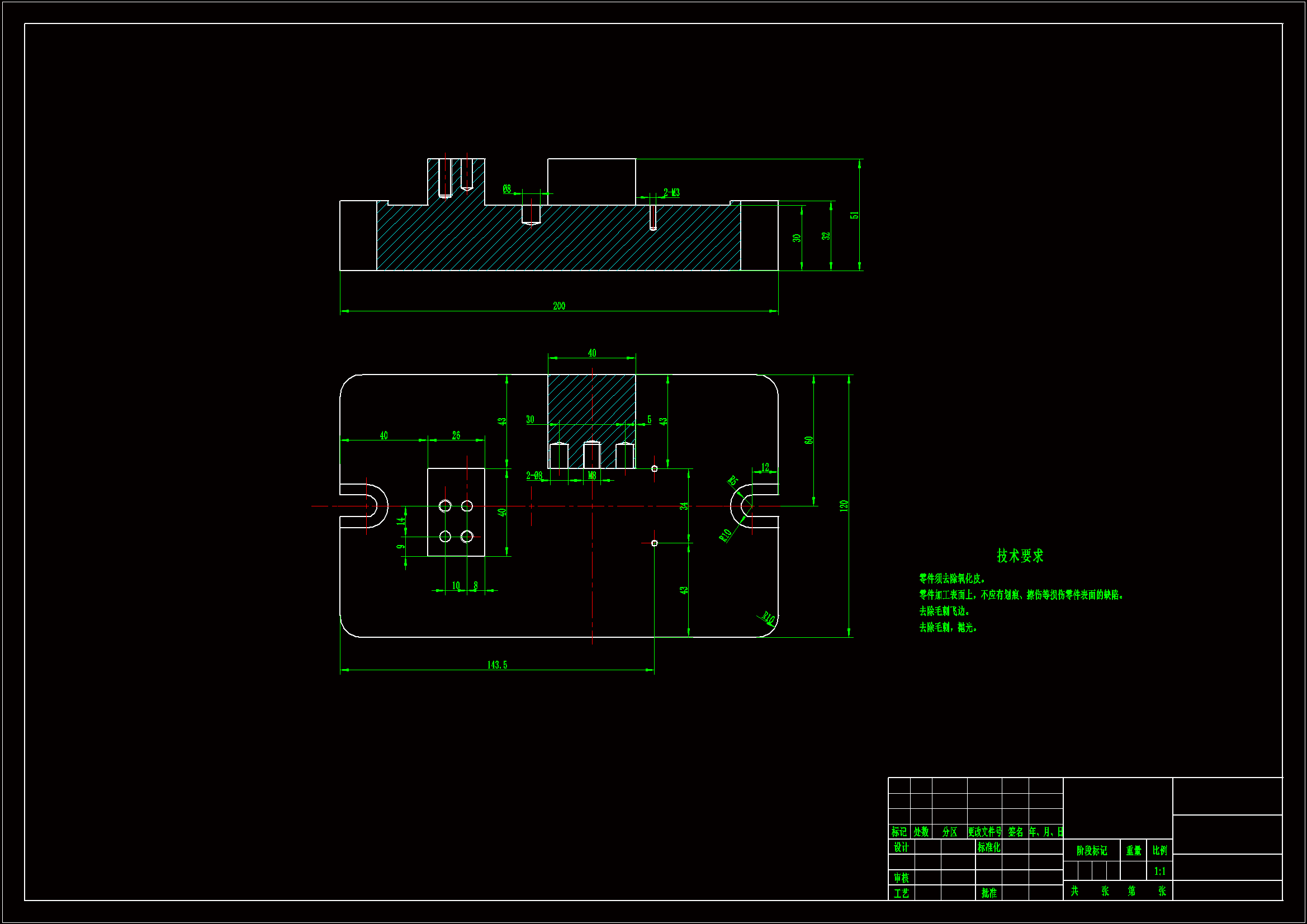
Task: Select the 批准 cell in title block
Action: tap(989, 893)
